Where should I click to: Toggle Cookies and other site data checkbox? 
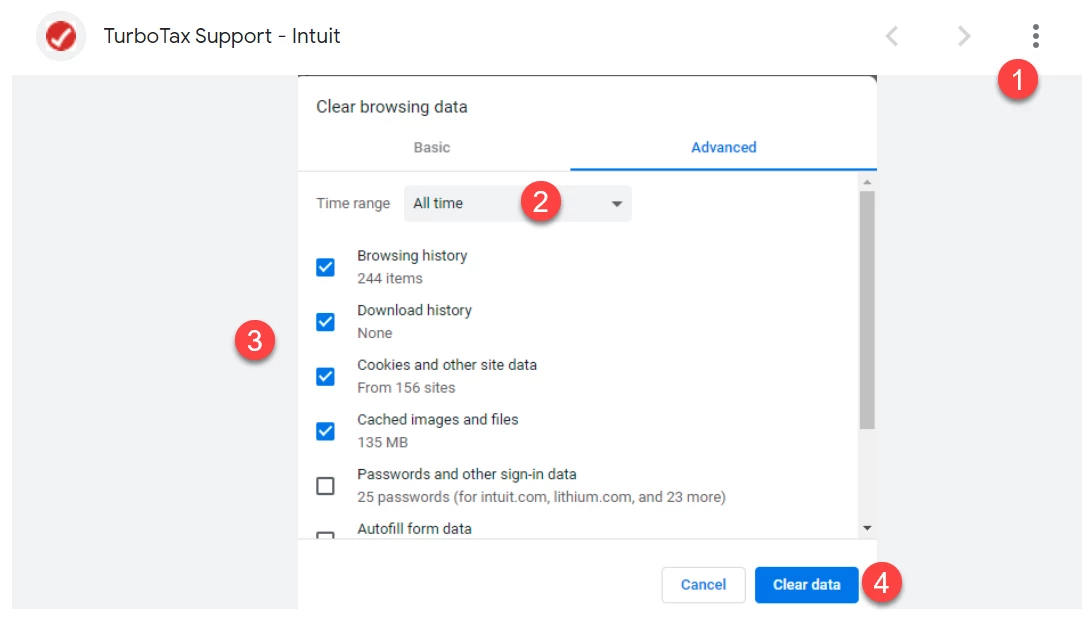click(325, 376)
